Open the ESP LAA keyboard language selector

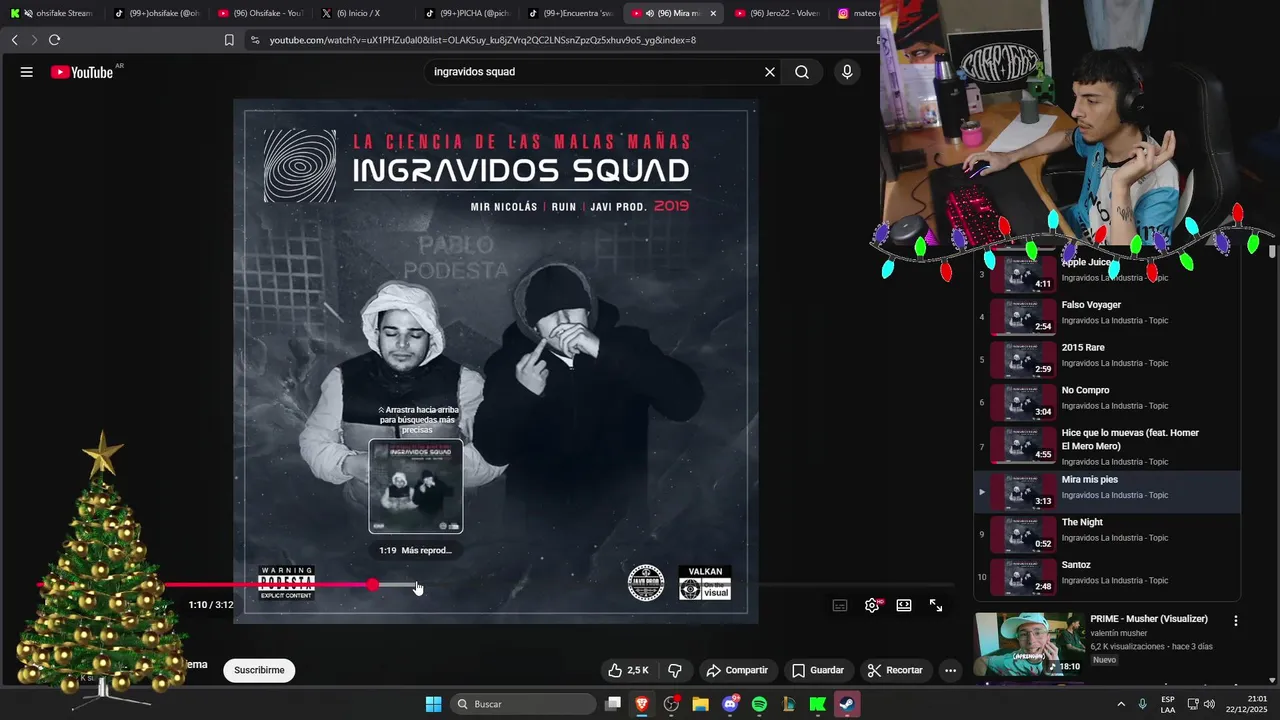[x=1168, y=704]
